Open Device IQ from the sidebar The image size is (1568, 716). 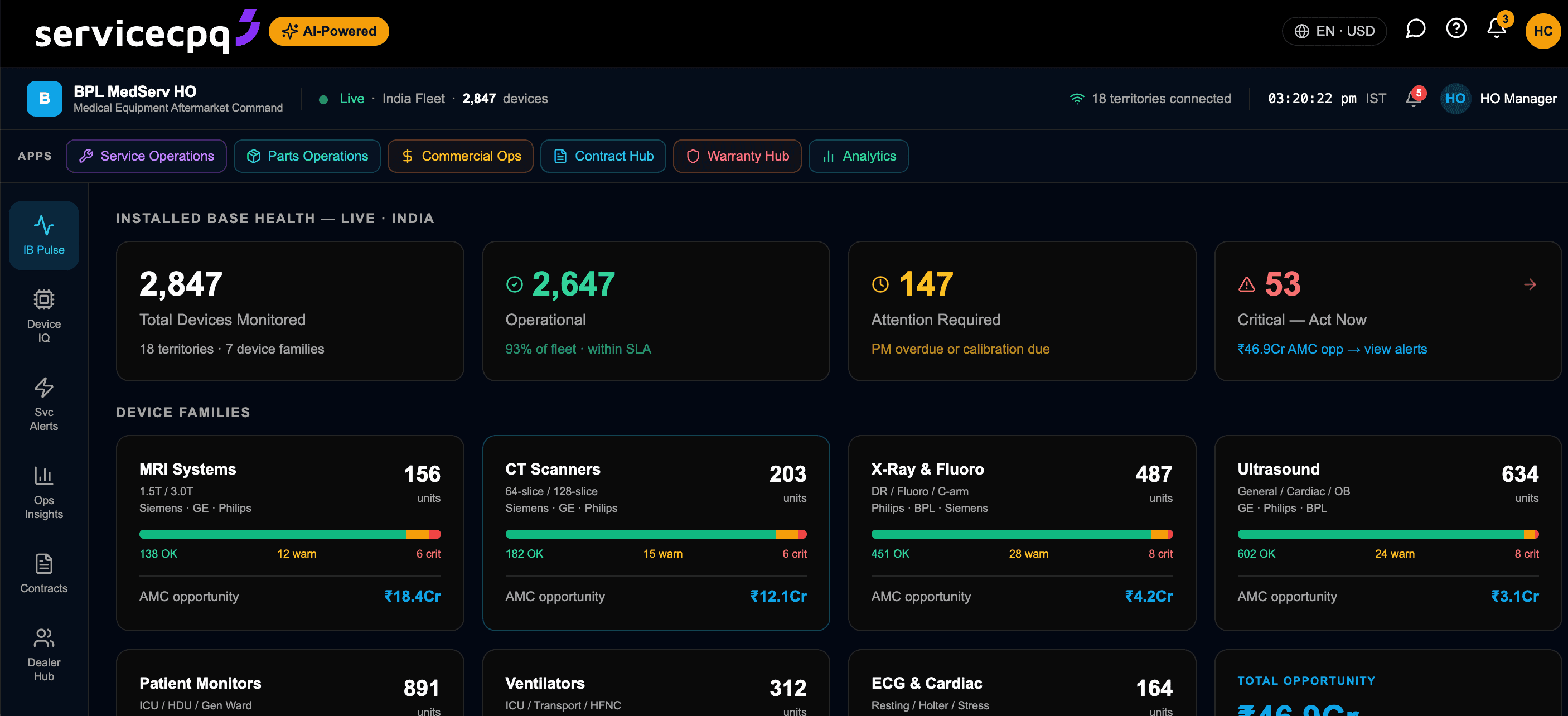click(x=44, y=316)
